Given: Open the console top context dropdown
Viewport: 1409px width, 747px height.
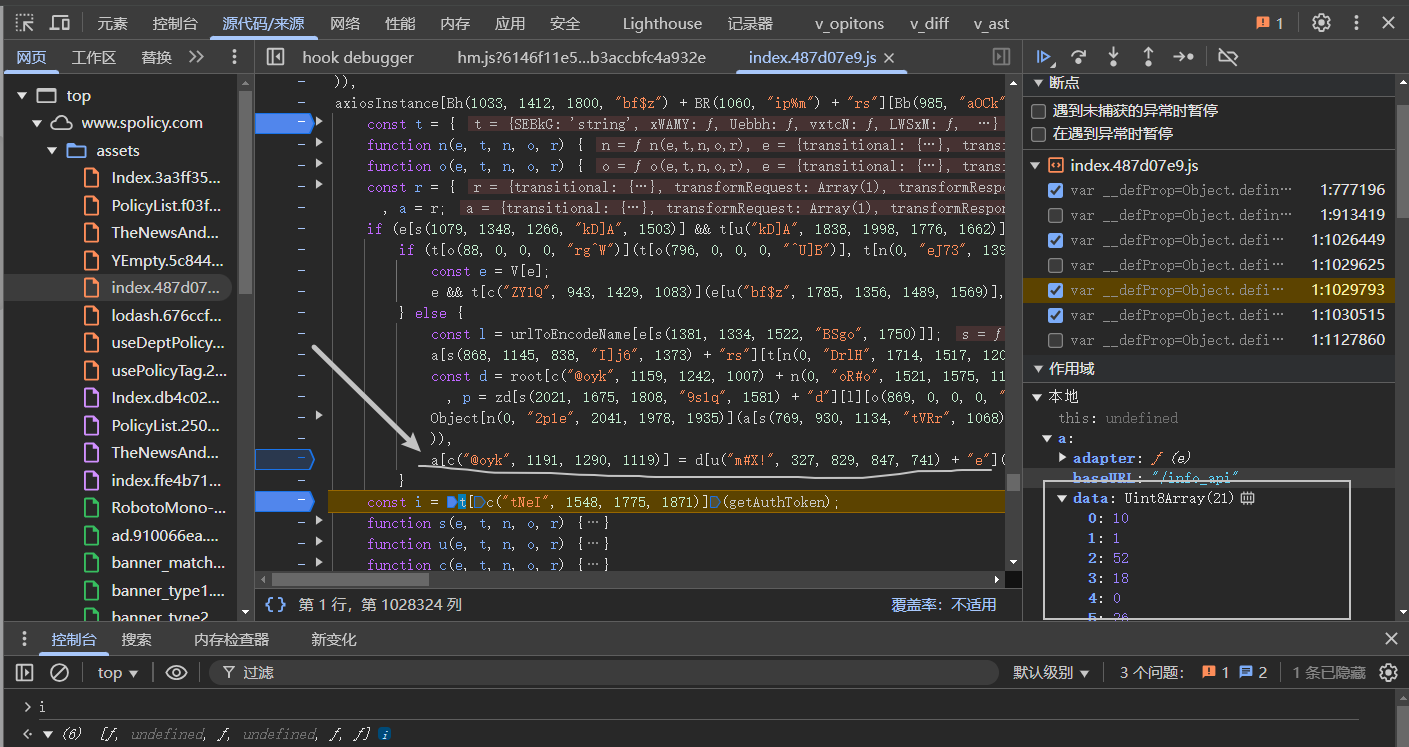Looking at the screenshot, I should point(118,673).
